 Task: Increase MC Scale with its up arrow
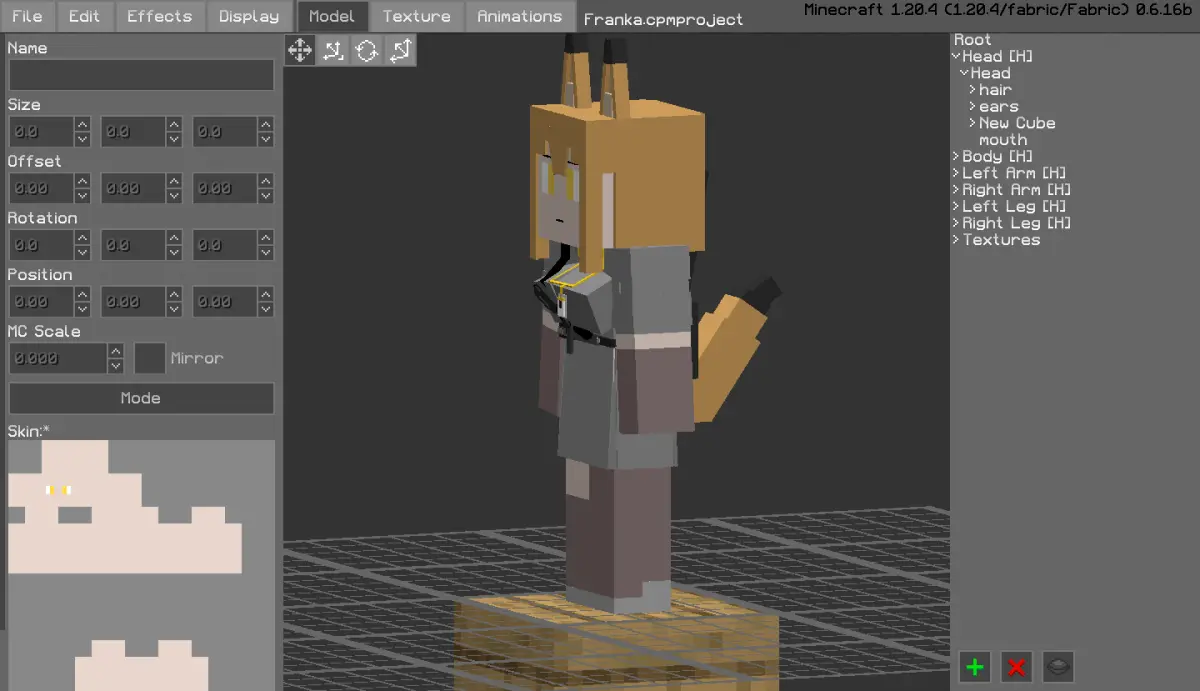point(116,351)
